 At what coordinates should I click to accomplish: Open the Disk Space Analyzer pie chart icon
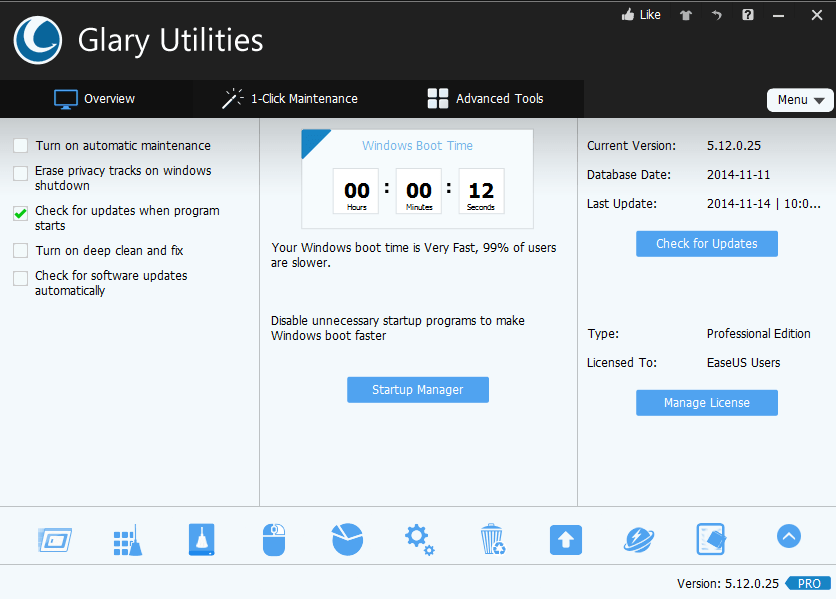(347, 540)
